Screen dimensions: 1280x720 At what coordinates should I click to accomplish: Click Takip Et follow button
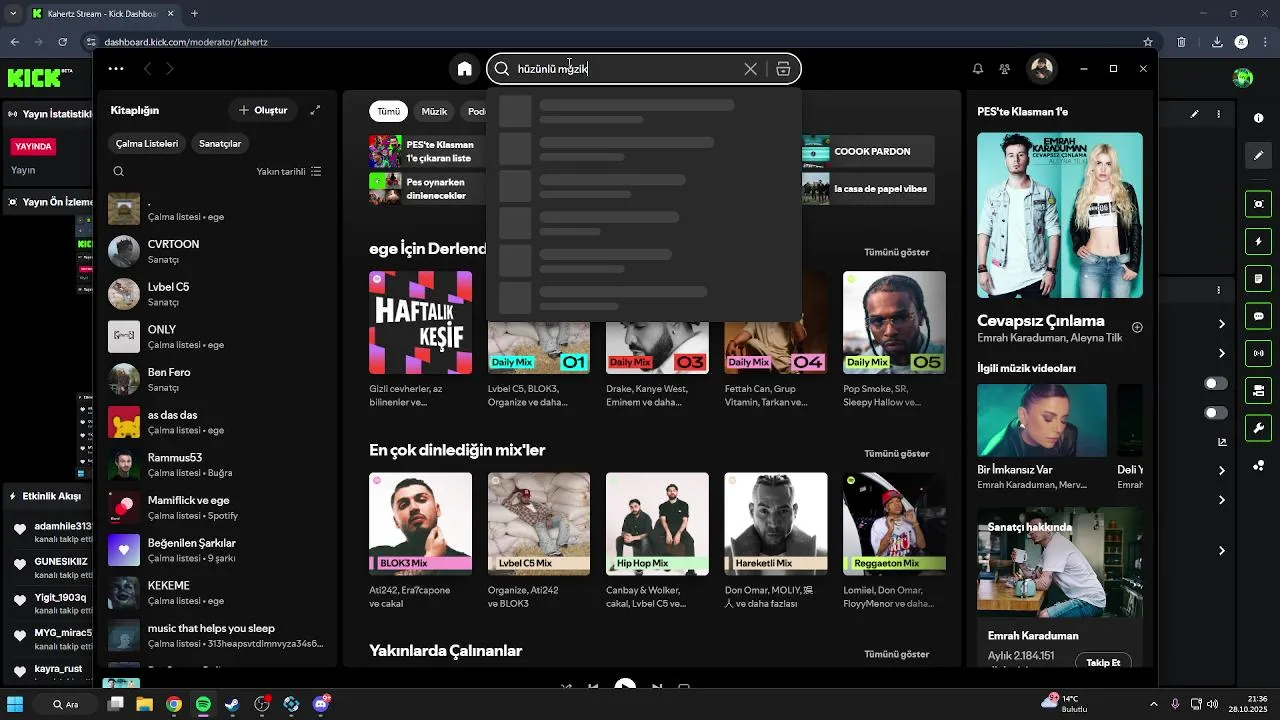[x=1103, y=662]
